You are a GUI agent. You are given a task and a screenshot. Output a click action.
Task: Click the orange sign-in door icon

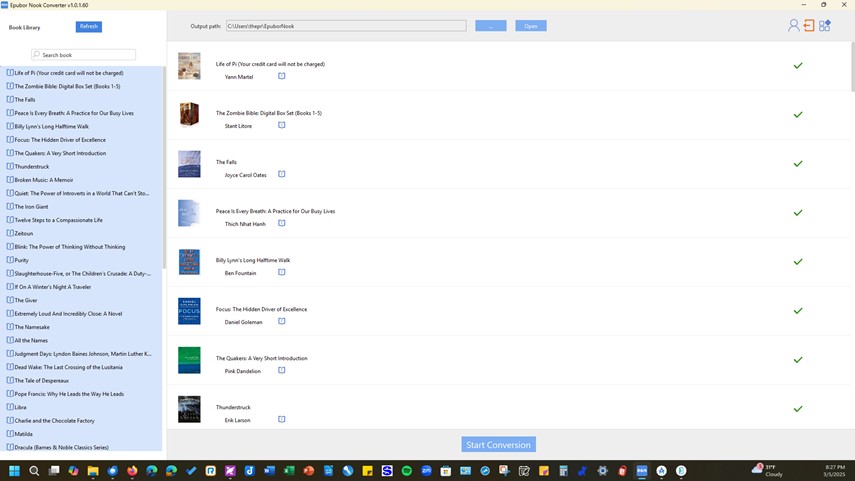click(x=809, y=26)
